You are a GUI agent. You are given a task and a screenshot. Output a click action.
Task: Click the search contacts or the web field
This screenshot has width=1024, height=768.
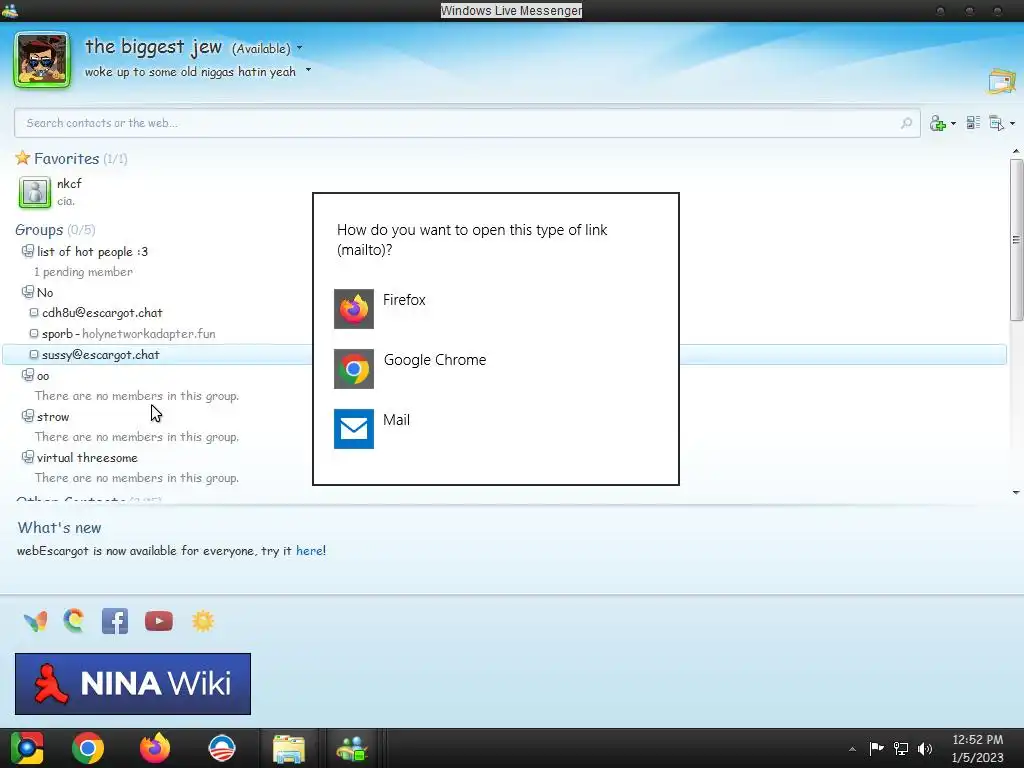point(467,123)
